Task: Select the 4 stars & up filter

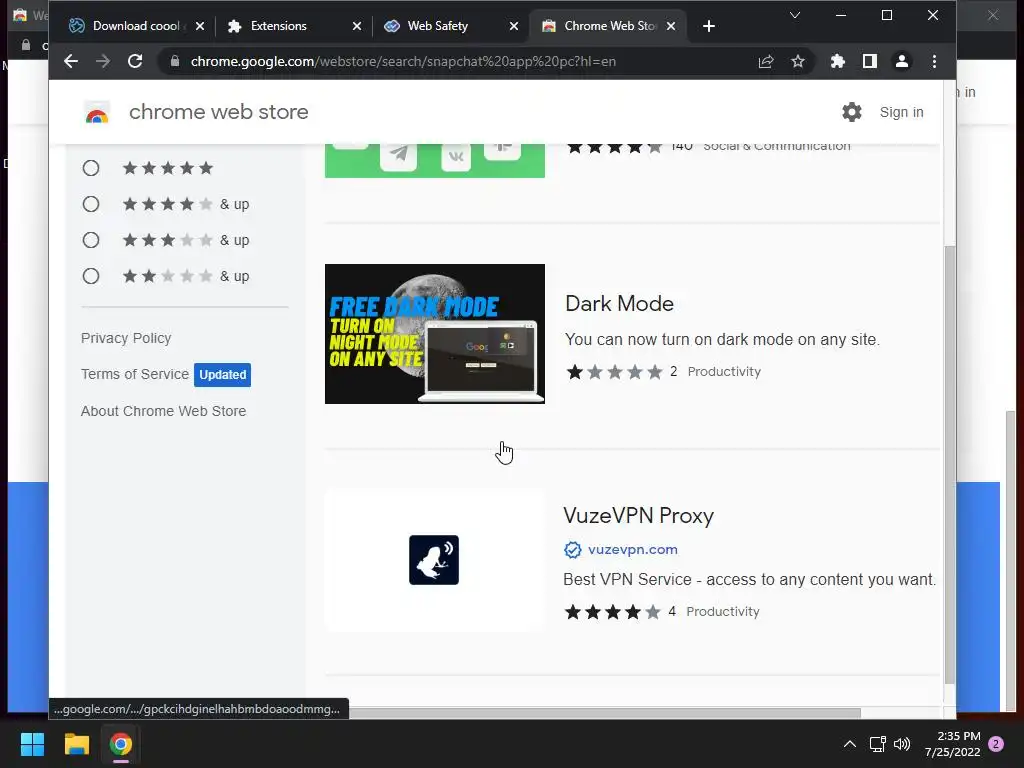Action: [91, 204]
